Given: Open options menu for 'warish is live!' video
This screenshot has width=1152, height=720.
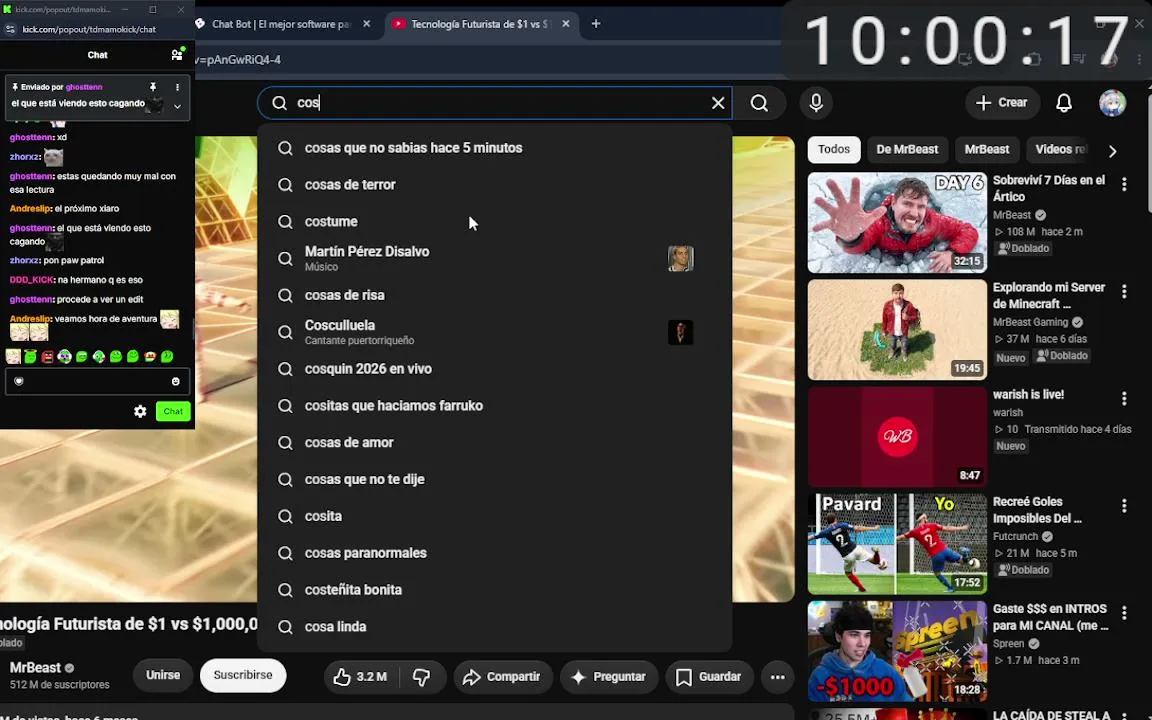Looking at the screenshot, I should click(x=1124, y=399).
